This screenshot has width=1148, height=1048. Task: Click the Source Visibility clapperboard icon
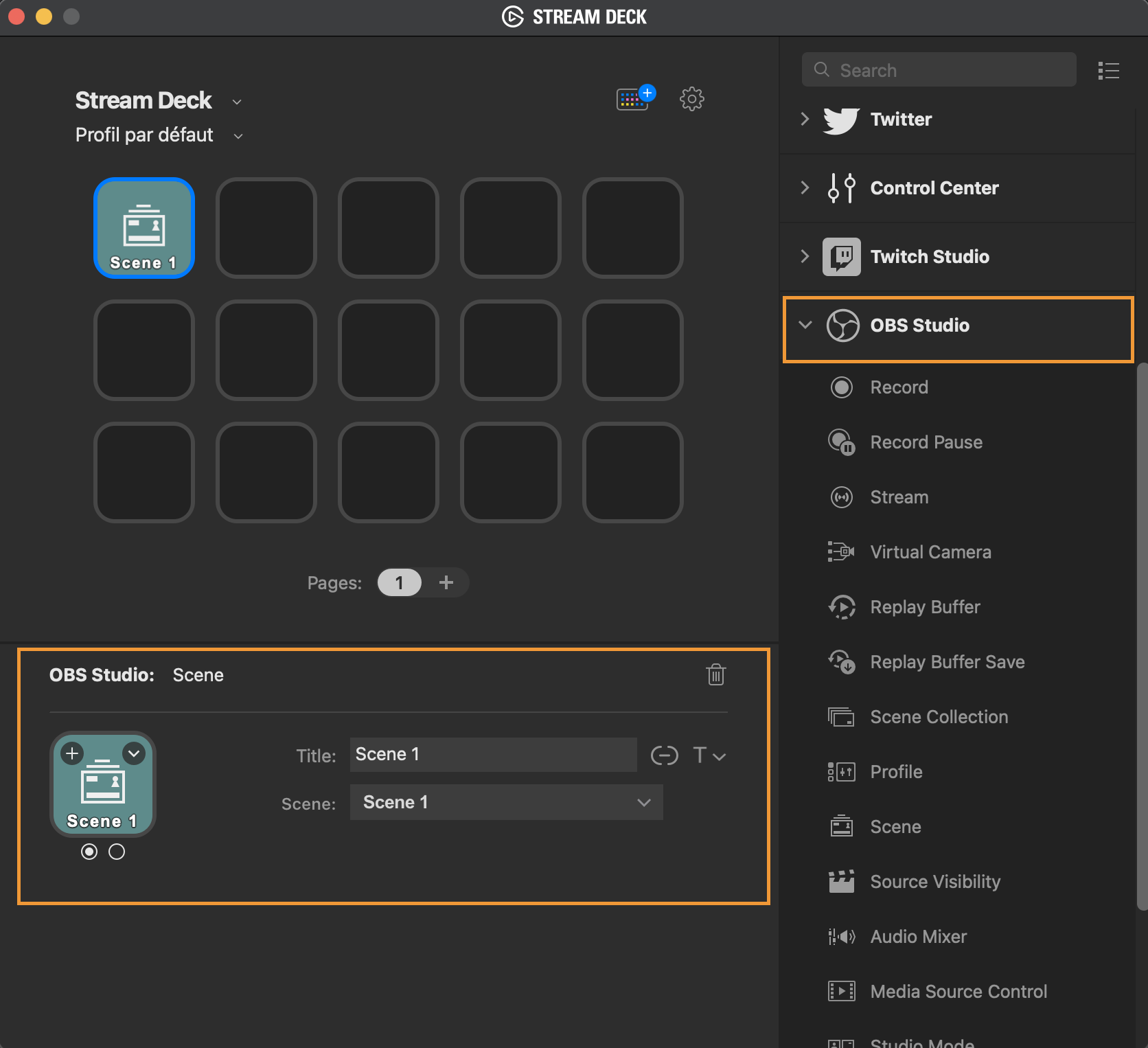[x=841, y=882]
